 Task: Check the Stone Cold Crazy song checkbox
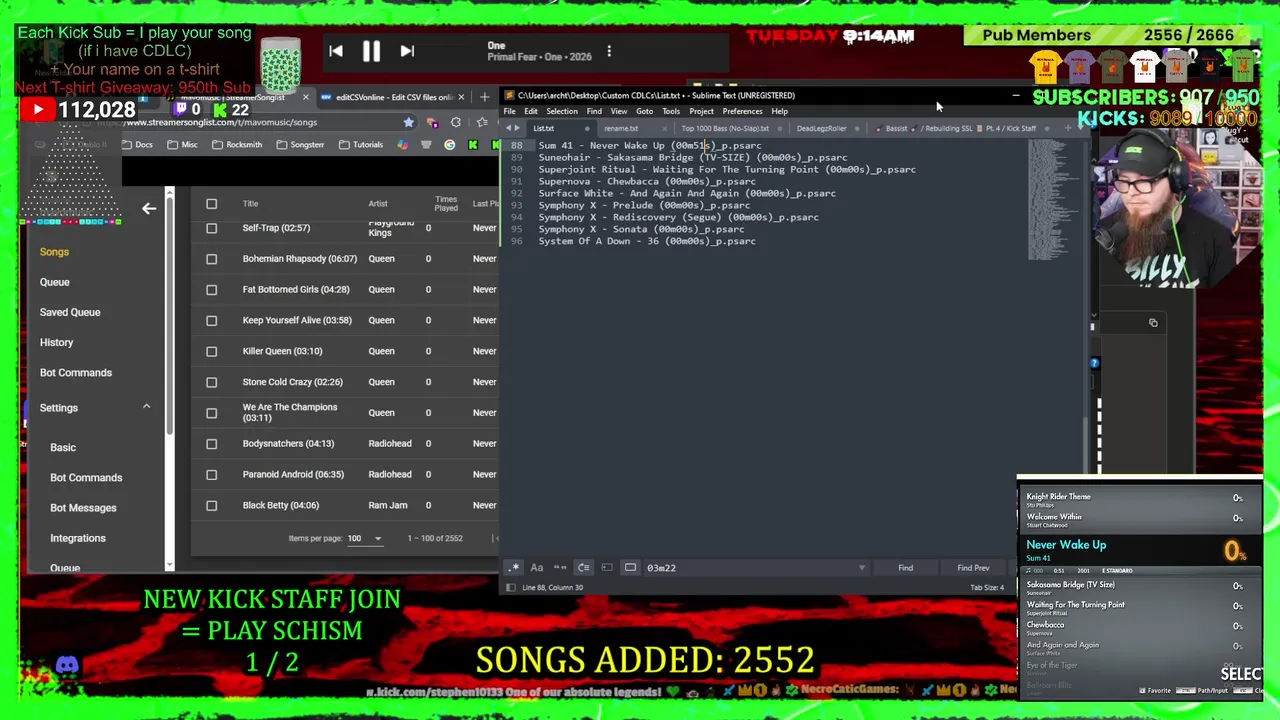pos(211,382)
